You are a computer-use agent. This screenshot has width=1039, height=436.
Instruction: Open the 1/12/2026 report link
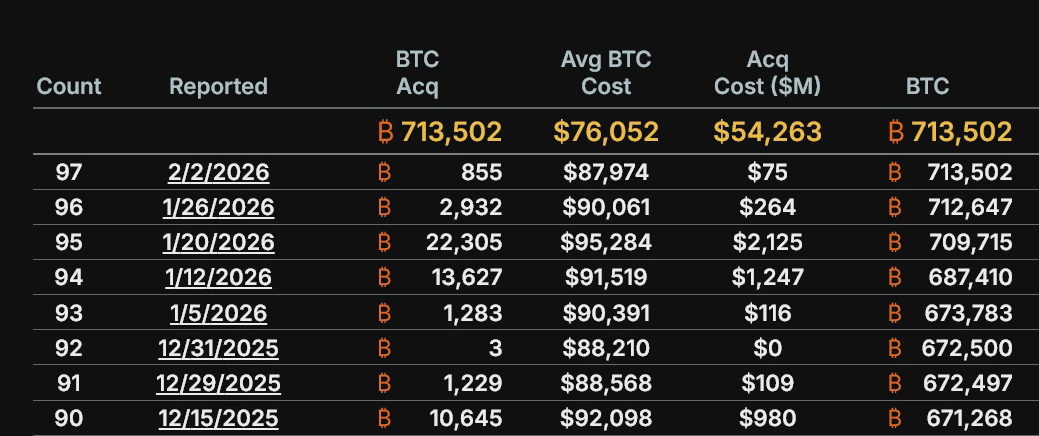[x=218, y=278]
